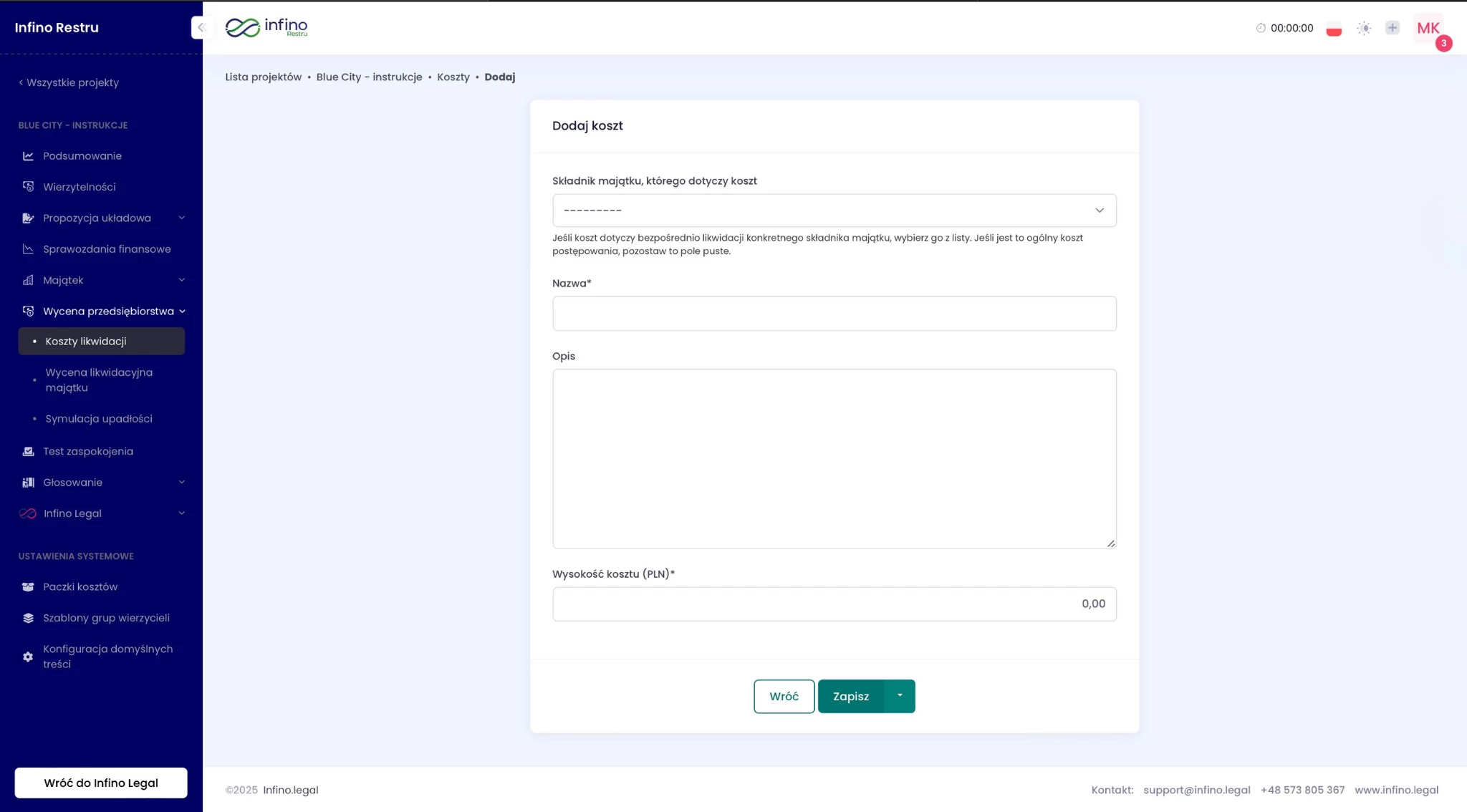Open Konfiguracja domyślnych treści gear item
Screen dimensions: 1467x812
[107, 656]
